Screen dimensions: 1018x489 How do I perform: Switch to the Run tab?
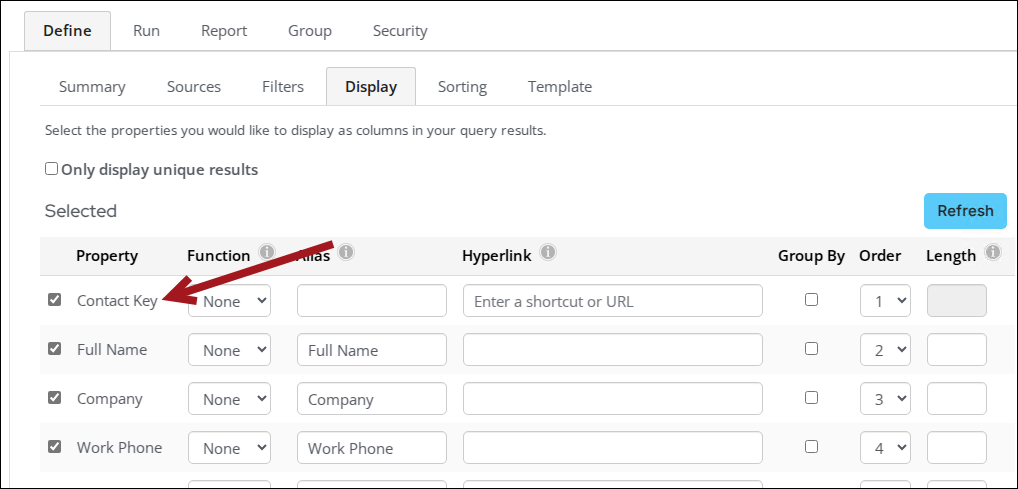pyautogui.click(x=146, y=31)
